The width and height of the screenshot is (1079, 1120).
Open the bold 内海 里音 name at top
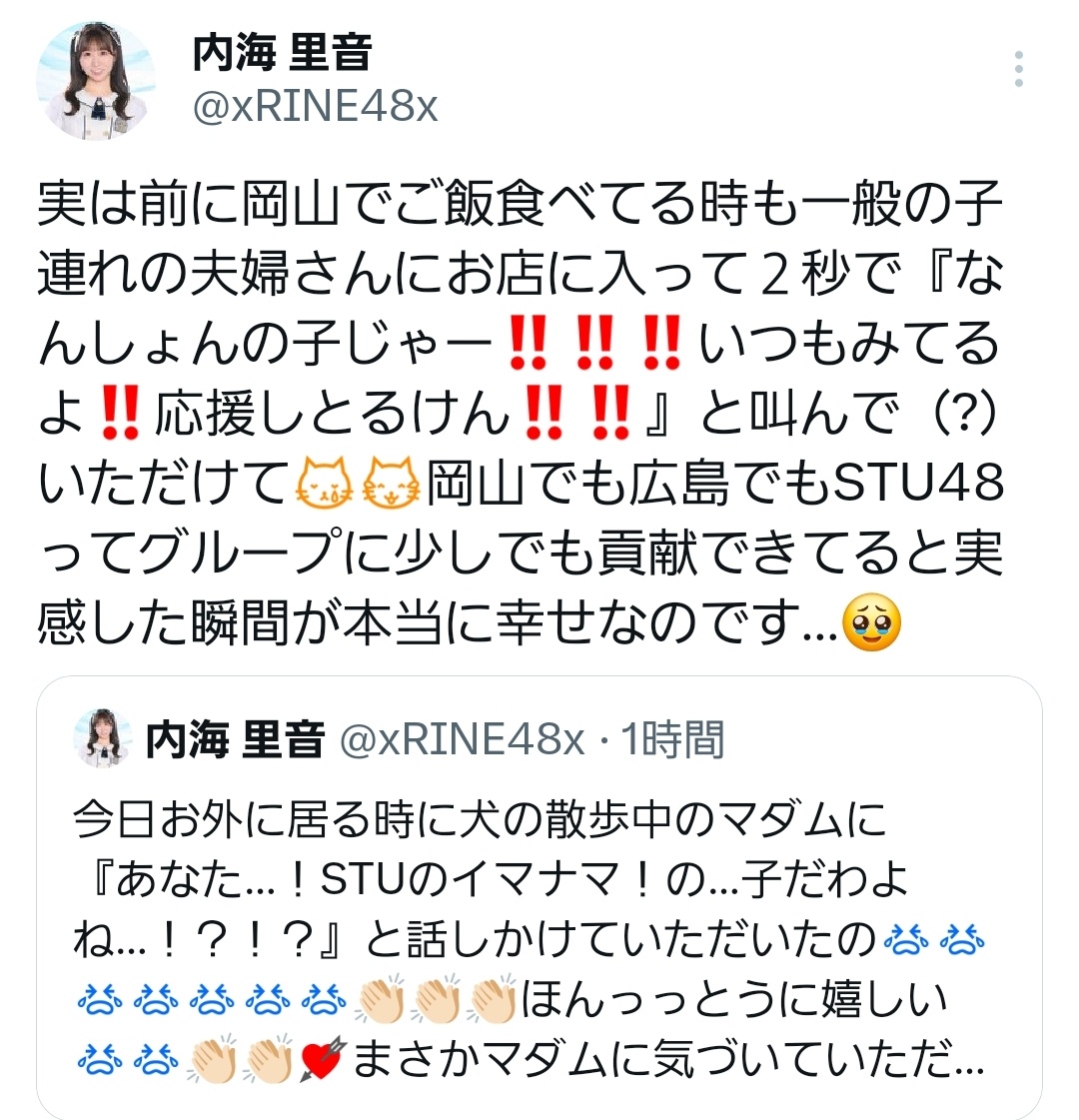tap(282, 54)
